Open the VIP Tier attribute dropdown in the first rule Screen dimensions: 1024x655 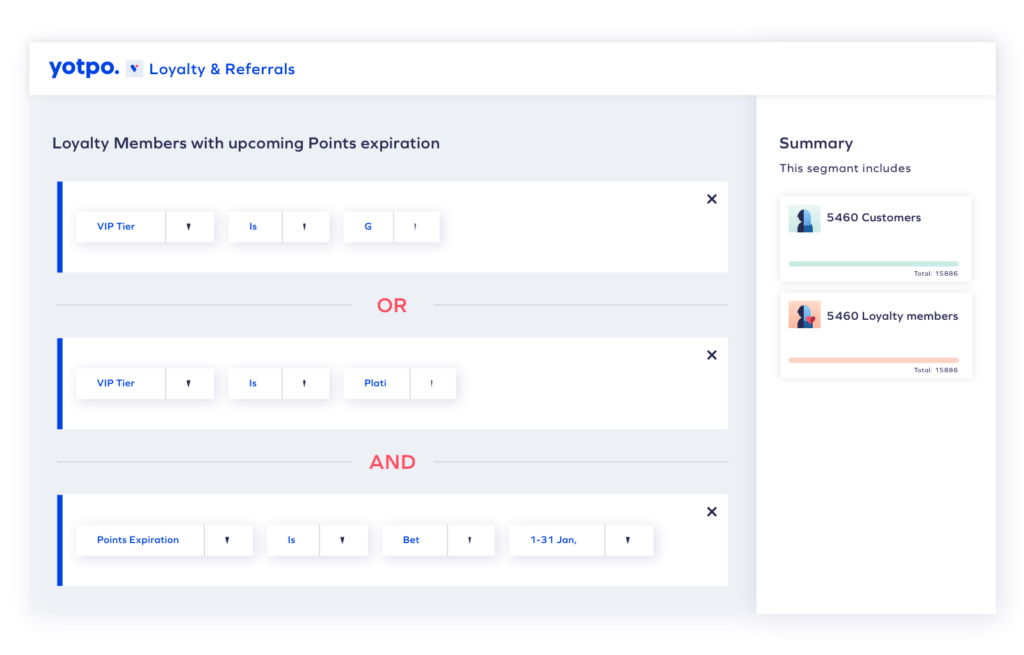coord(190,227)
